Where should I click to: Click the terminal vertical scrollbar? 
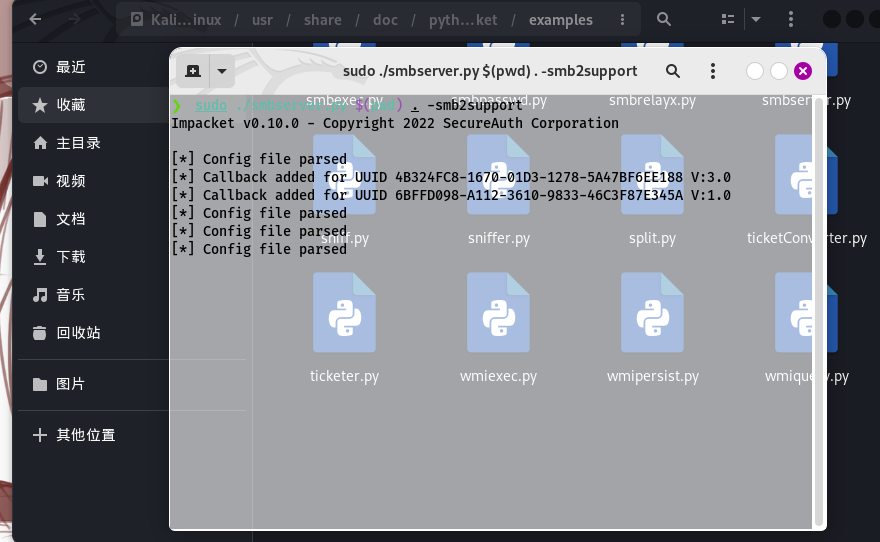click(x=820, y=310)
